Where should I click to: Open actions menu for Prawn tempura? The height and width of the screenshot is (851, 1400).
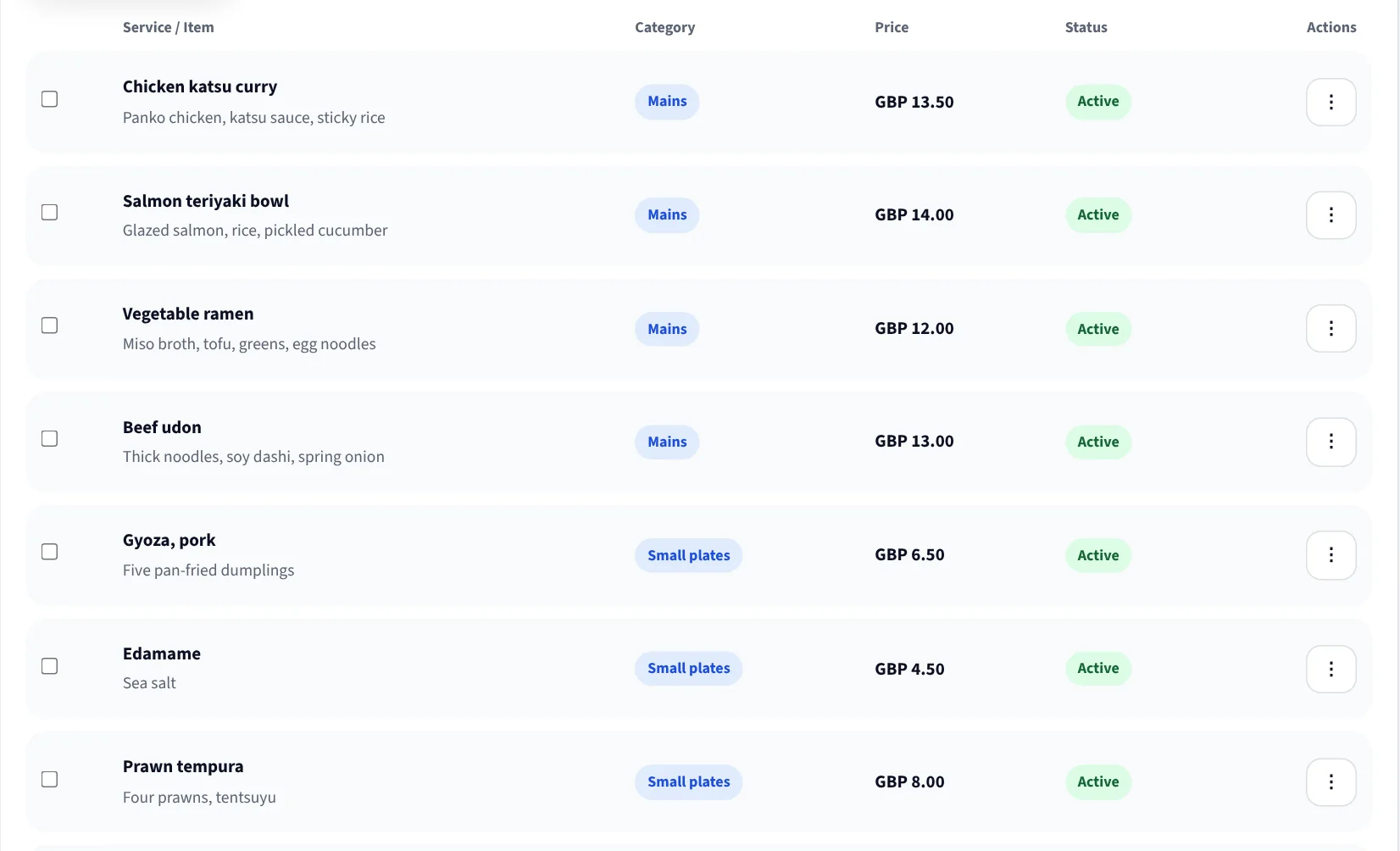pos(1331,781)
